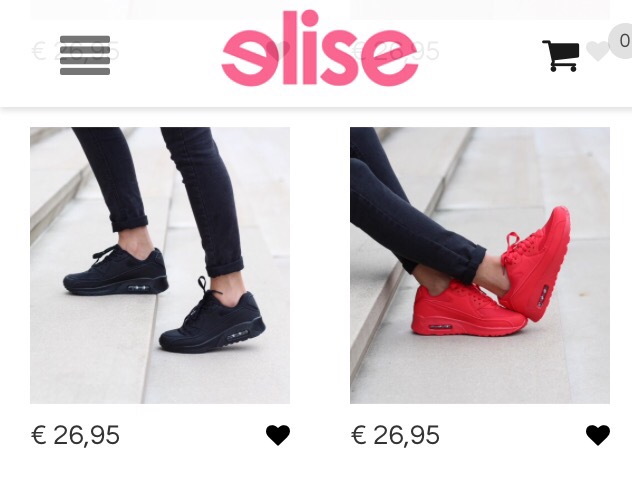Click the front black sneaker with raised heel
This screenshot has width=632, height=489.
pos(212,316)
